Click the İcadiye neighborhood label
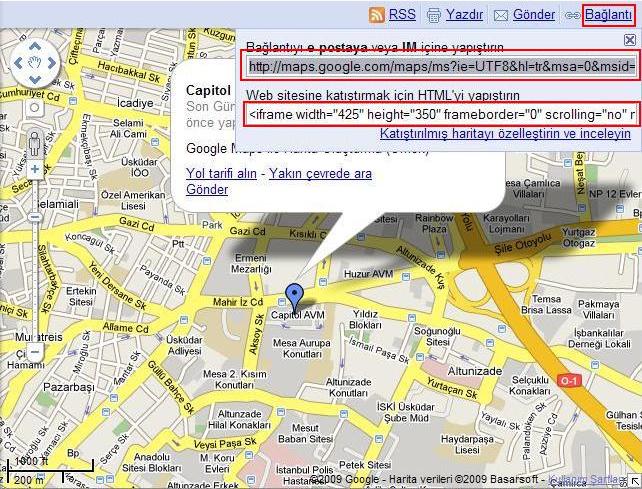This screenshot has width=642, height=489. [135, 103]
